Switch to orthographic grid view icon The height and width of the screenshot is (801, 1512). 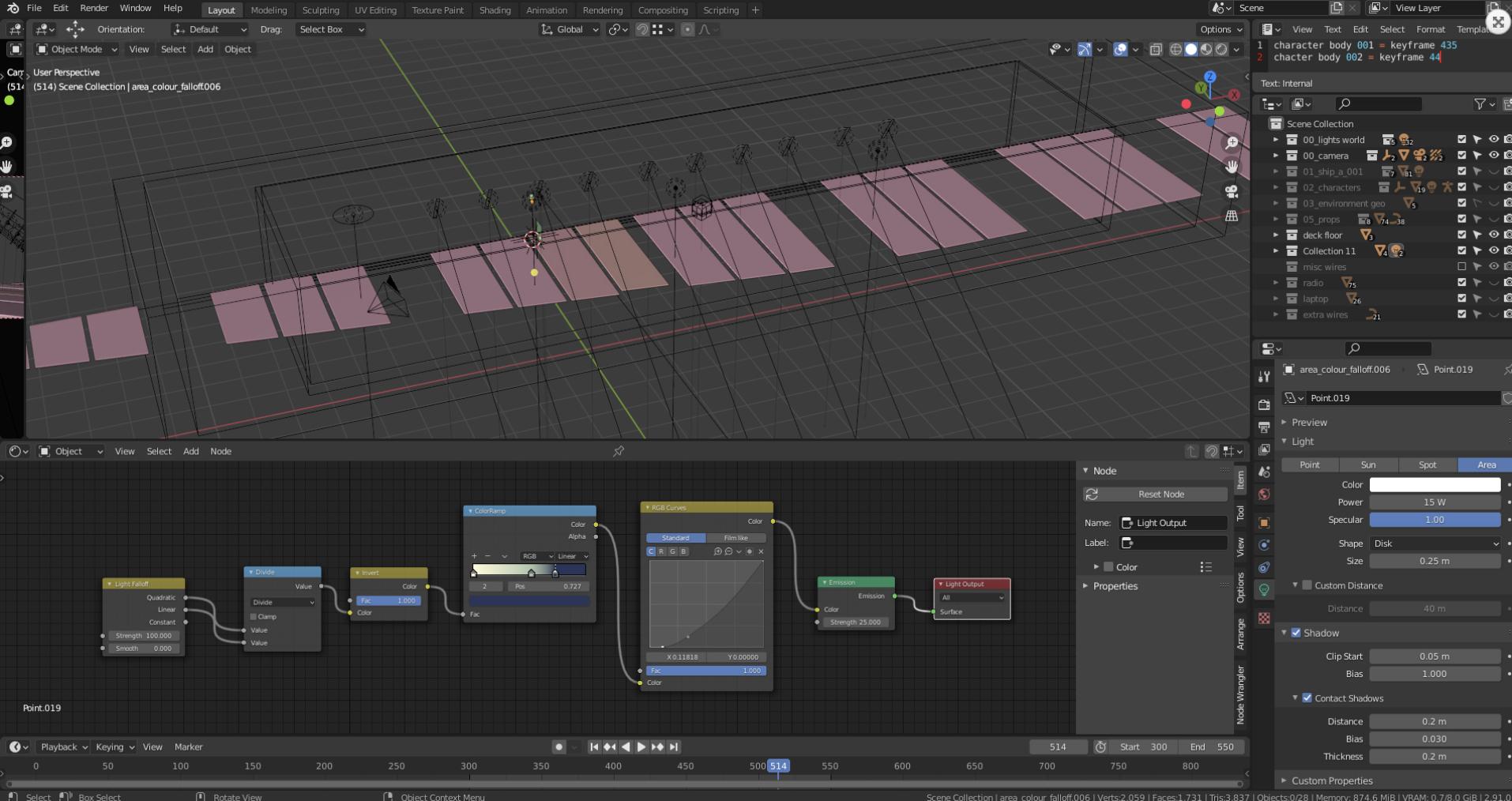1231,216
